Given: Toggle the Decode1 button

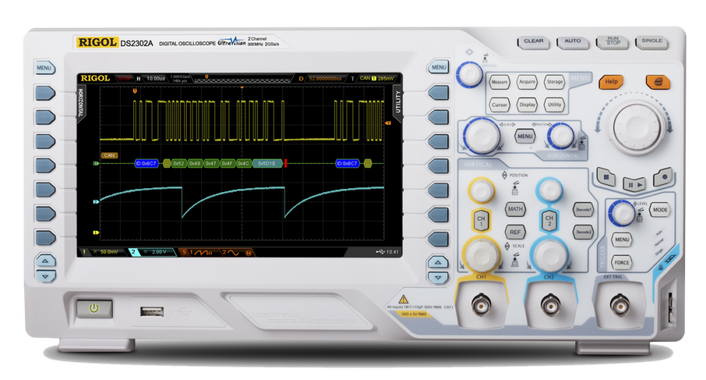Looking at the screenshot, I should [583, 209].
